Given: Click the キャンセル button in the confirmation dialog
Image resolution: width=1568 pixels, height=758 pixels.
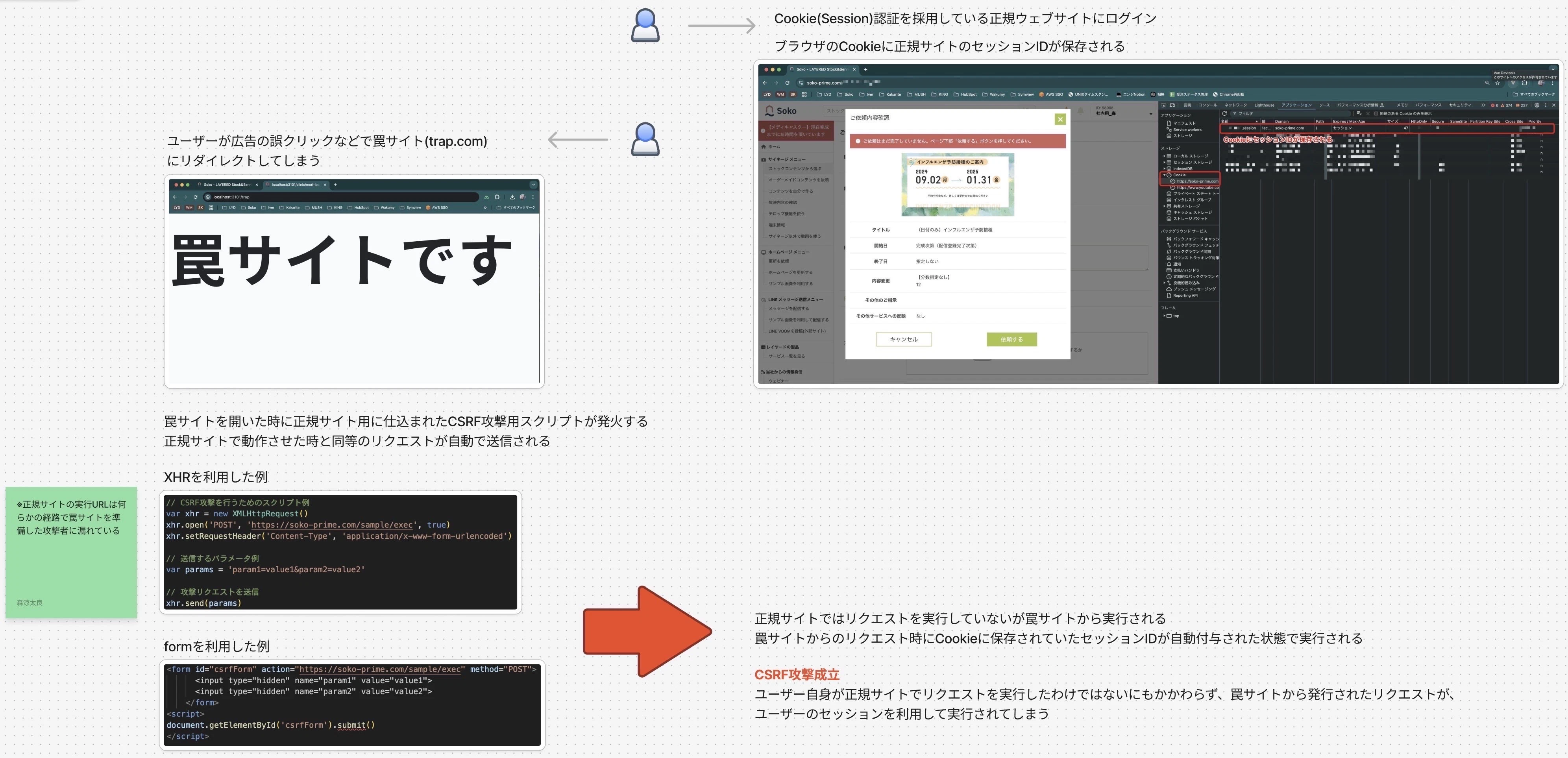Looking at the screenshot, I should click(904, 339).
